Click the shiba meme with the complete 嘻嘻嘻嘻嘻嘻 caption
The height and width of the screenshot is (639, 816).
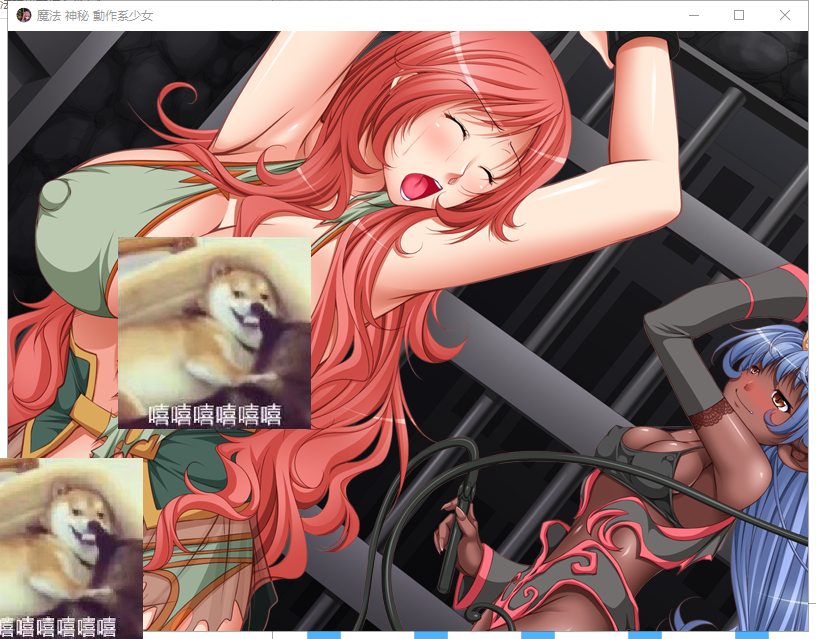214,333
